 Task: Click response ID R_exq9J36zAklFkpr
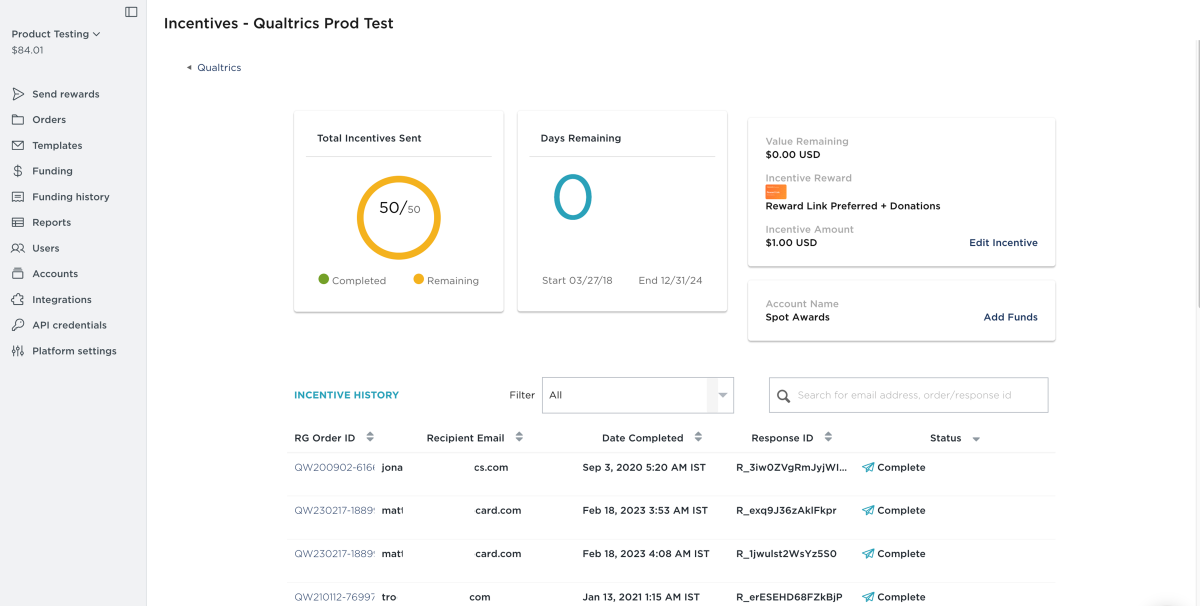pos(786,510)
